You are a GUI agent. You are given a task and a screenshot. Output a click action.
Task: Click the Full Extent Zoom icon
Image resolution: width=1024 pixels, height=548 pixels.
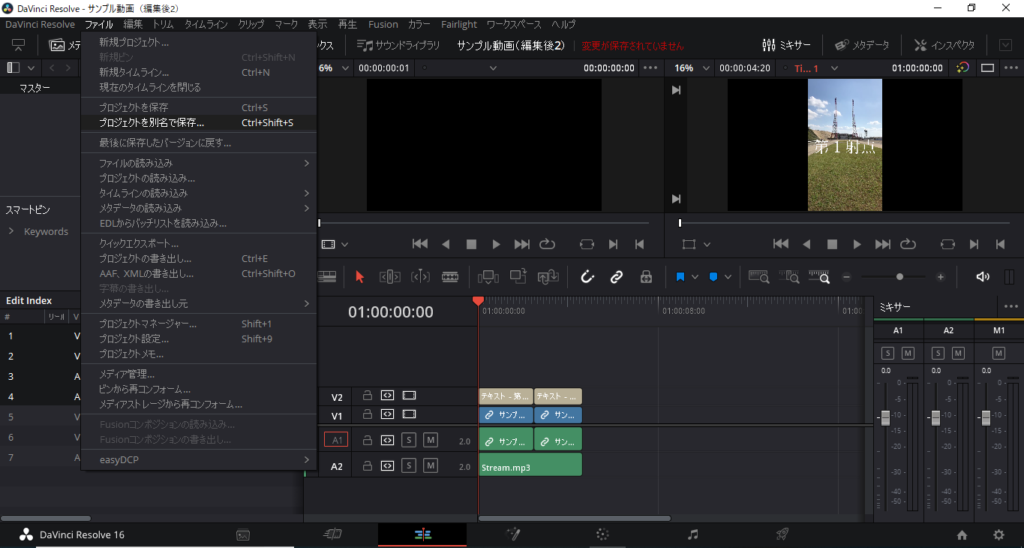point(758,277)
